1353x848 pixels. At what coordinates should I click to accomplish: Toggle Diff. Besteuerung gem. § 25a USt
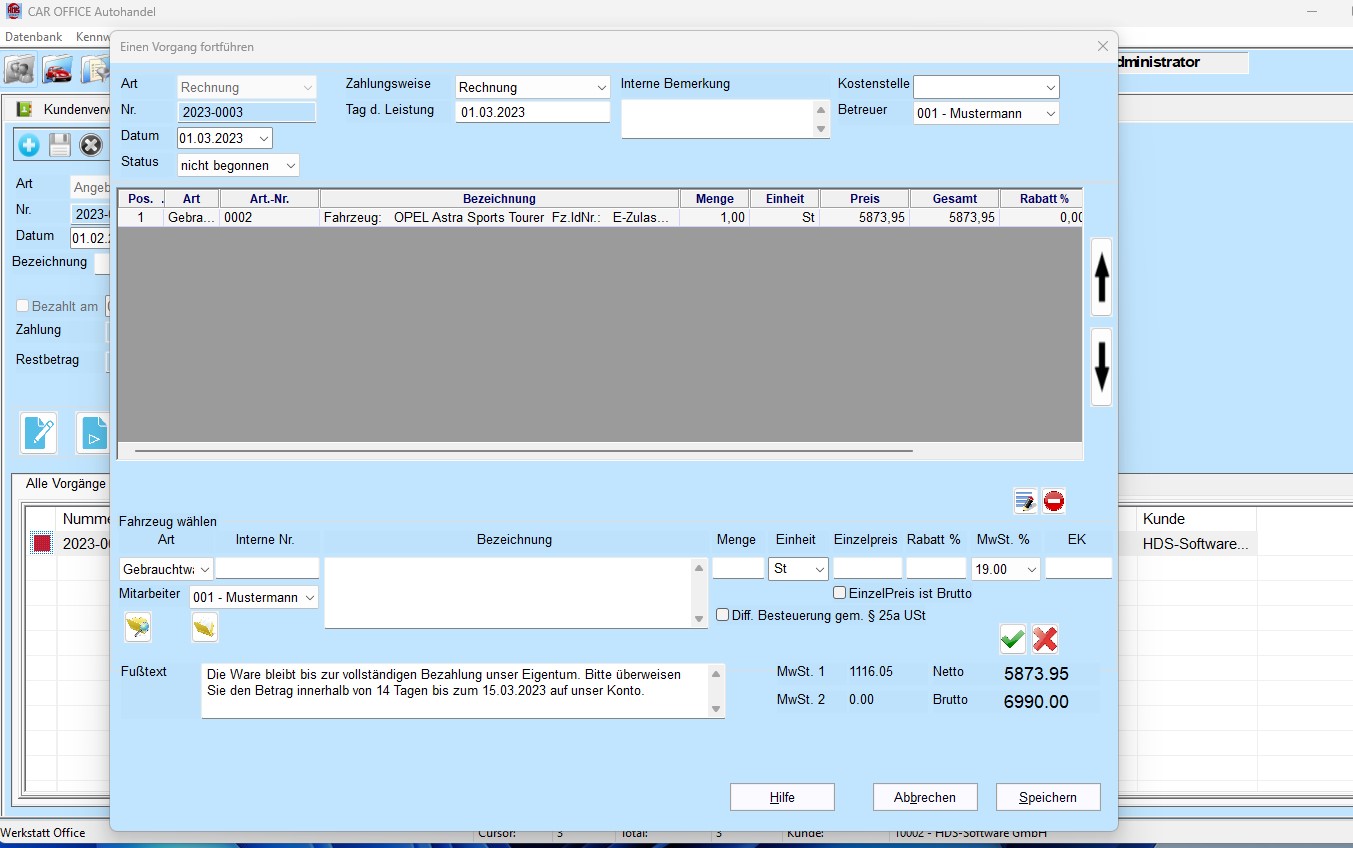coord(723,615)
